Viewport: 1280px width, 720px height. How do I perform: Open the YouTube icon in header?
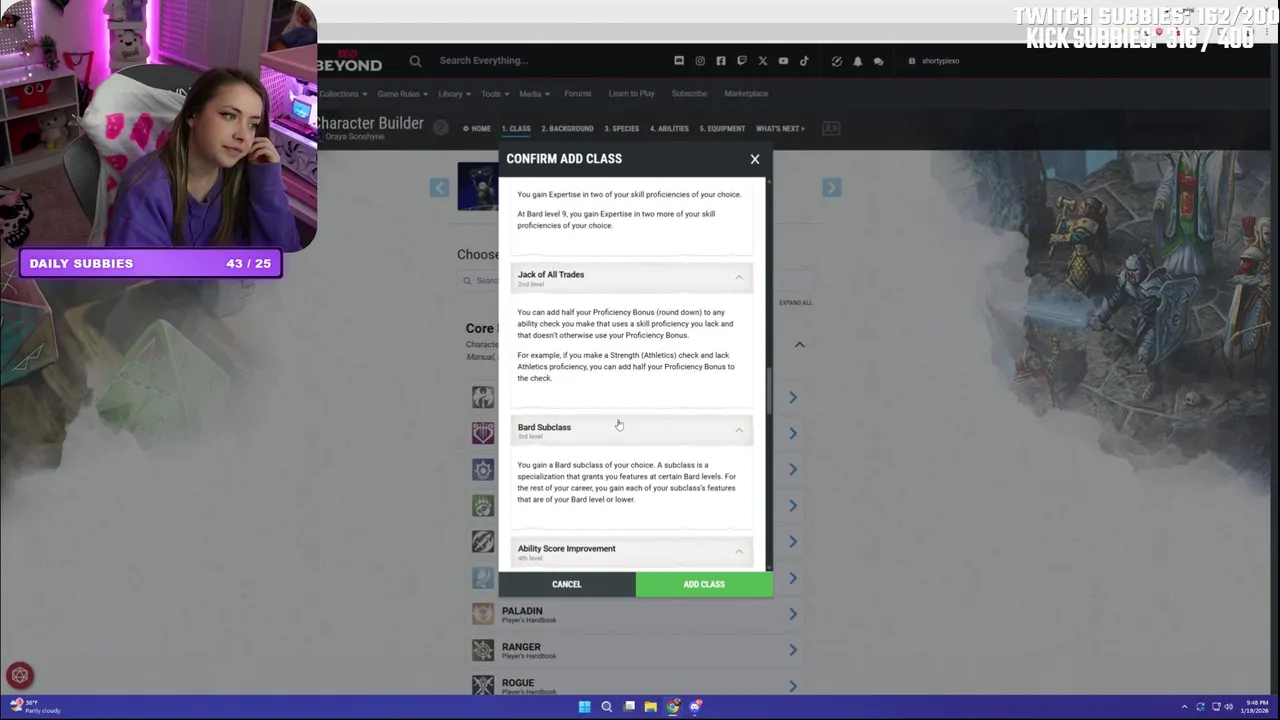(x=783, y=61)
